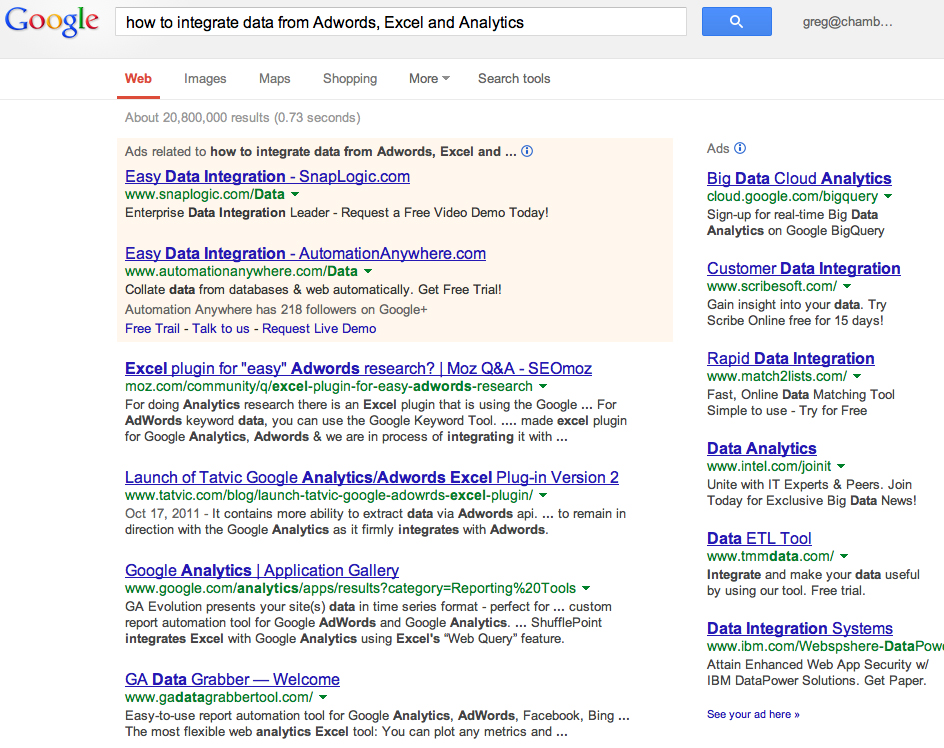Click www.ibm.com/Websphere-DataPower URL text
Viewport: 944px width, 748px height.
pos(825,646)
